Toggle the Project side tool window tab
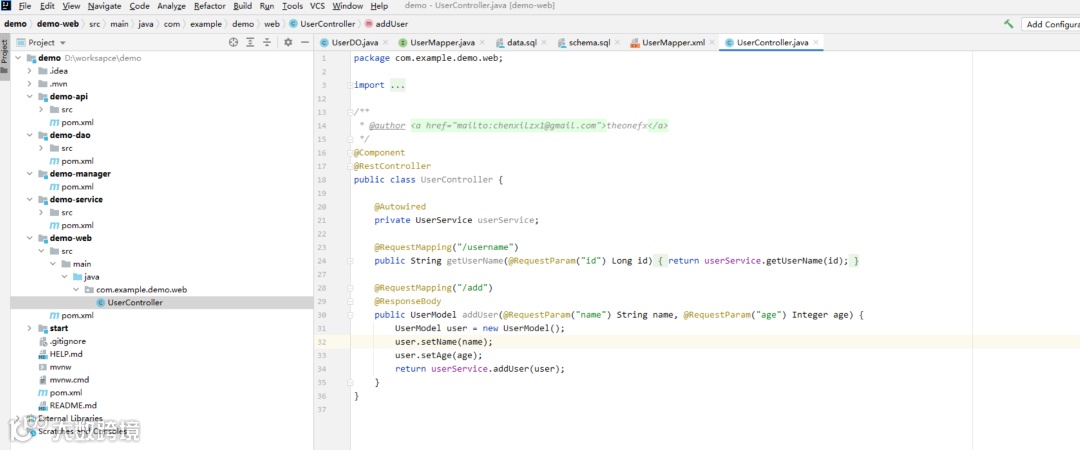 5,59
